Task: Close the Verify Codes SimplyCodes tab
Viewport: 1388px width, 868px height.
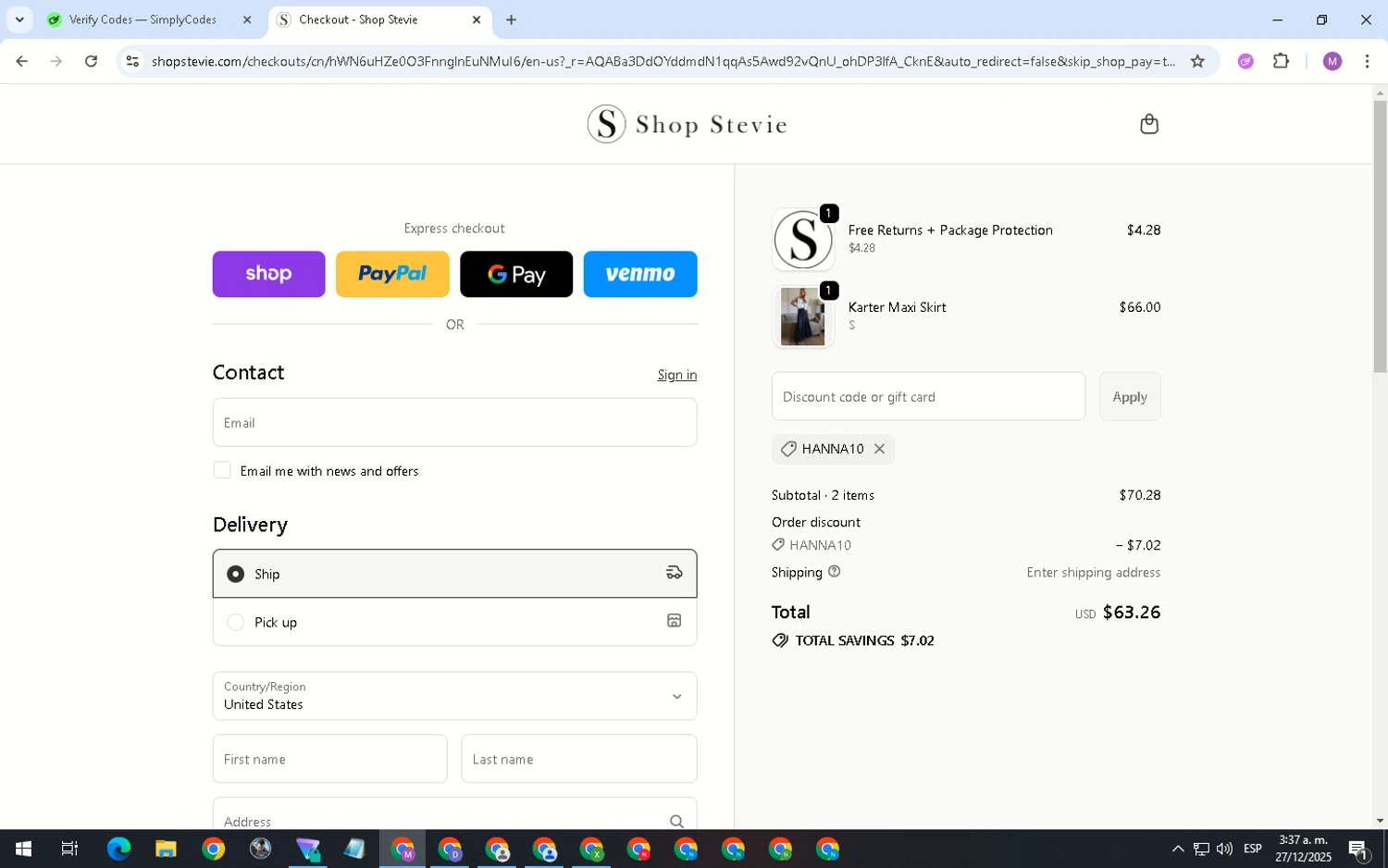Action: click(x=247, y=19)
